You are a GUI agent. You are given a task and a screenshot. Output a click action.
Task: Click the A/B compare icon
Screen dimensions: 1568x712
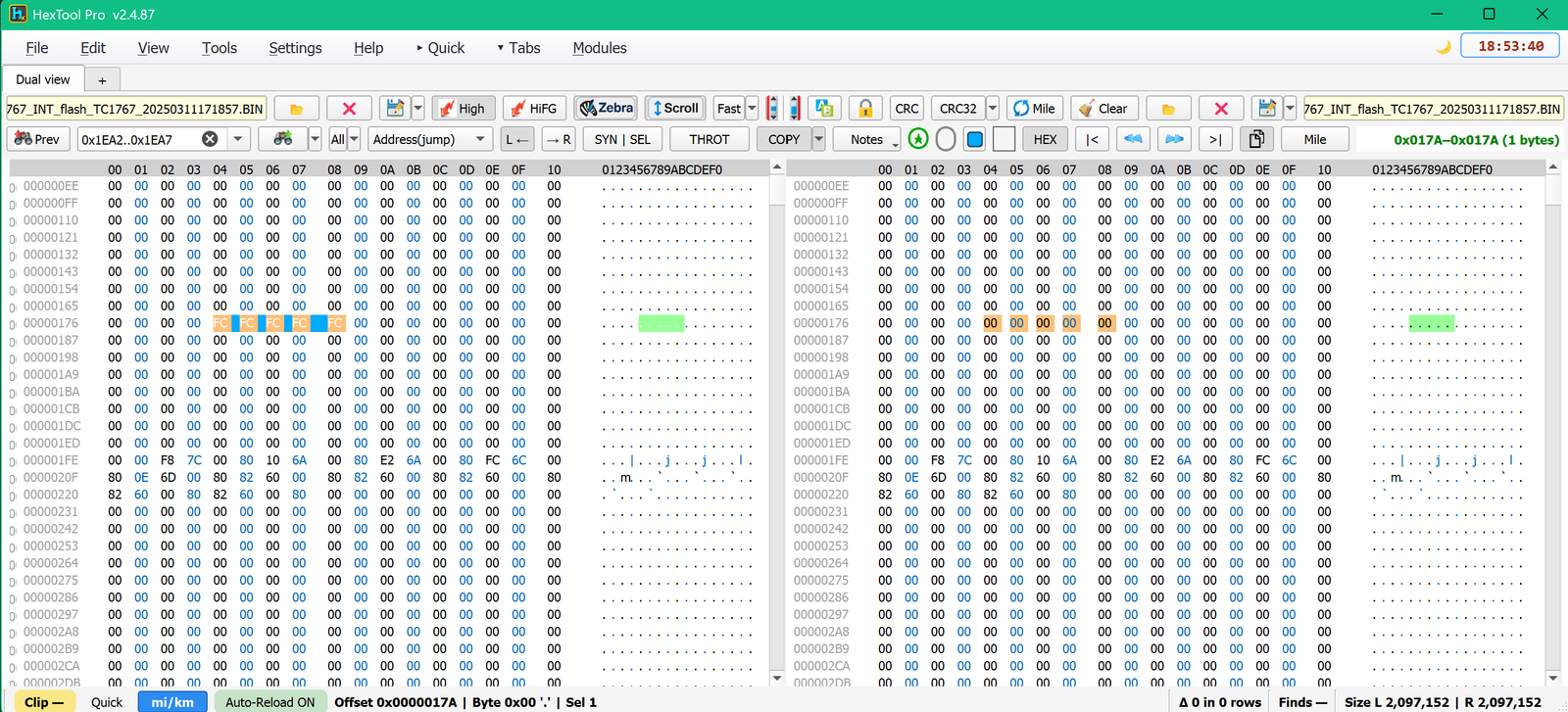coord(824,109)
